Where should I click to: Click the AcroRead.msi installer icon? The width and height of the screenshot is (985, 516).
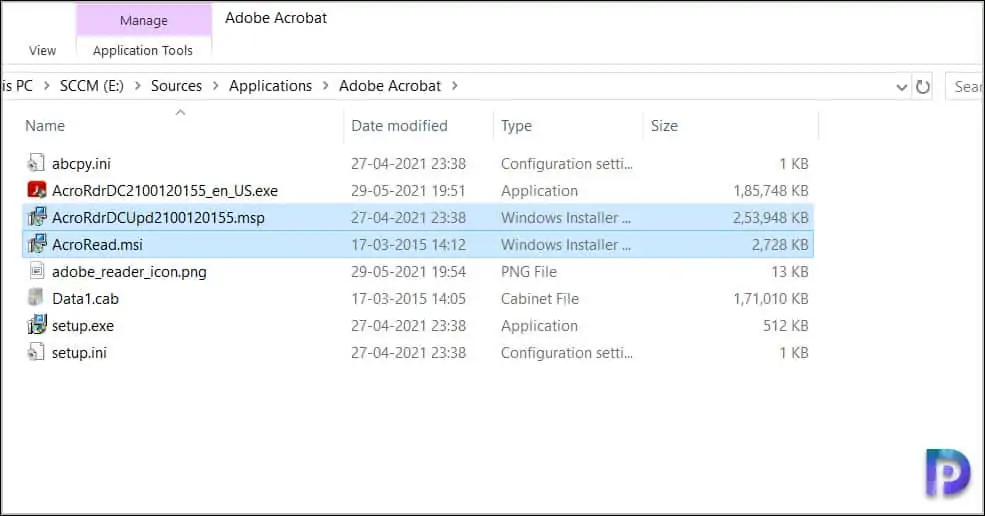[x=36, y=244]
